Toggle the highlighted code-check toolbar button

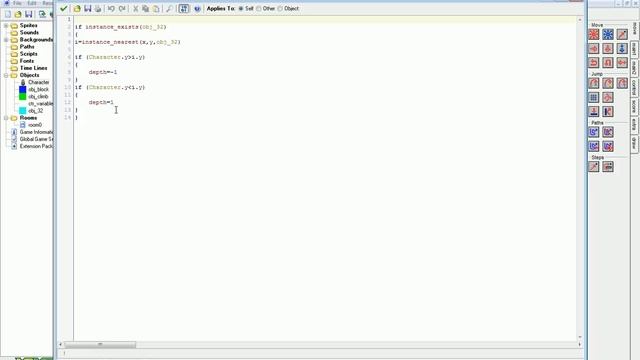coord(184,9)
